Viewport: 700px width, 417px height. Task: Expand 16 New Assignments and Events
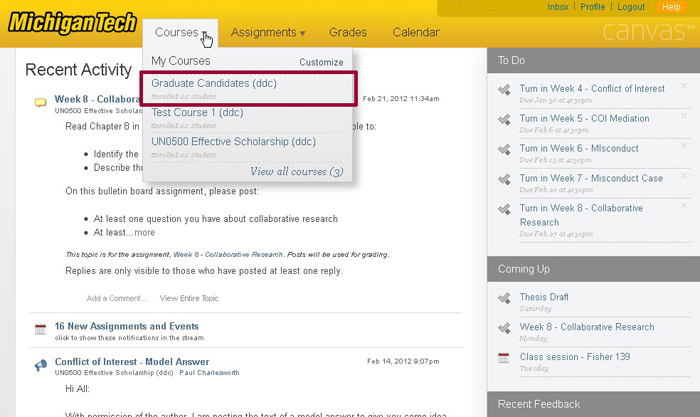(126, 326)
